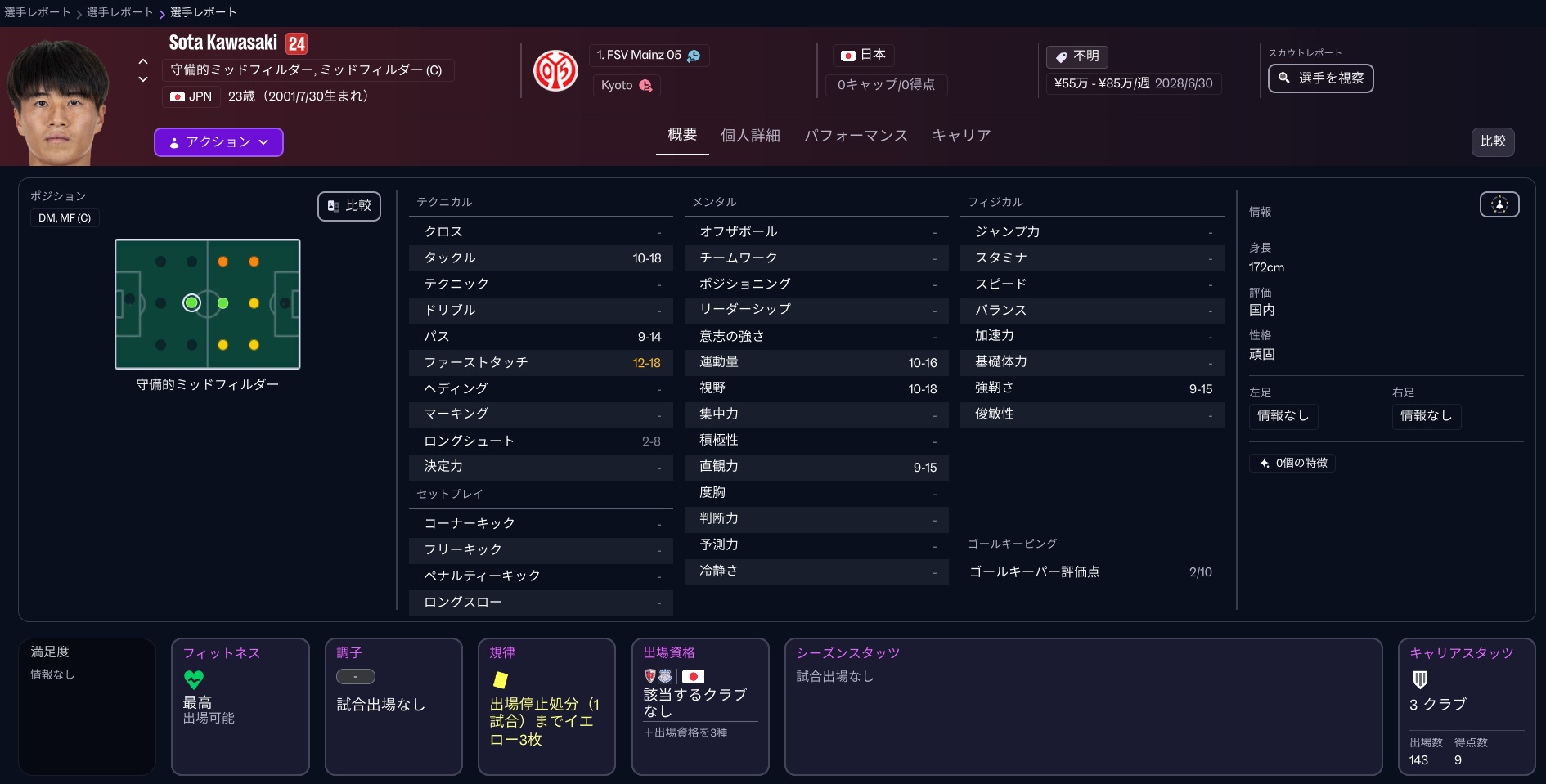
Task: Click the Mainz 05 club crest icon
Action: (555, 70)
